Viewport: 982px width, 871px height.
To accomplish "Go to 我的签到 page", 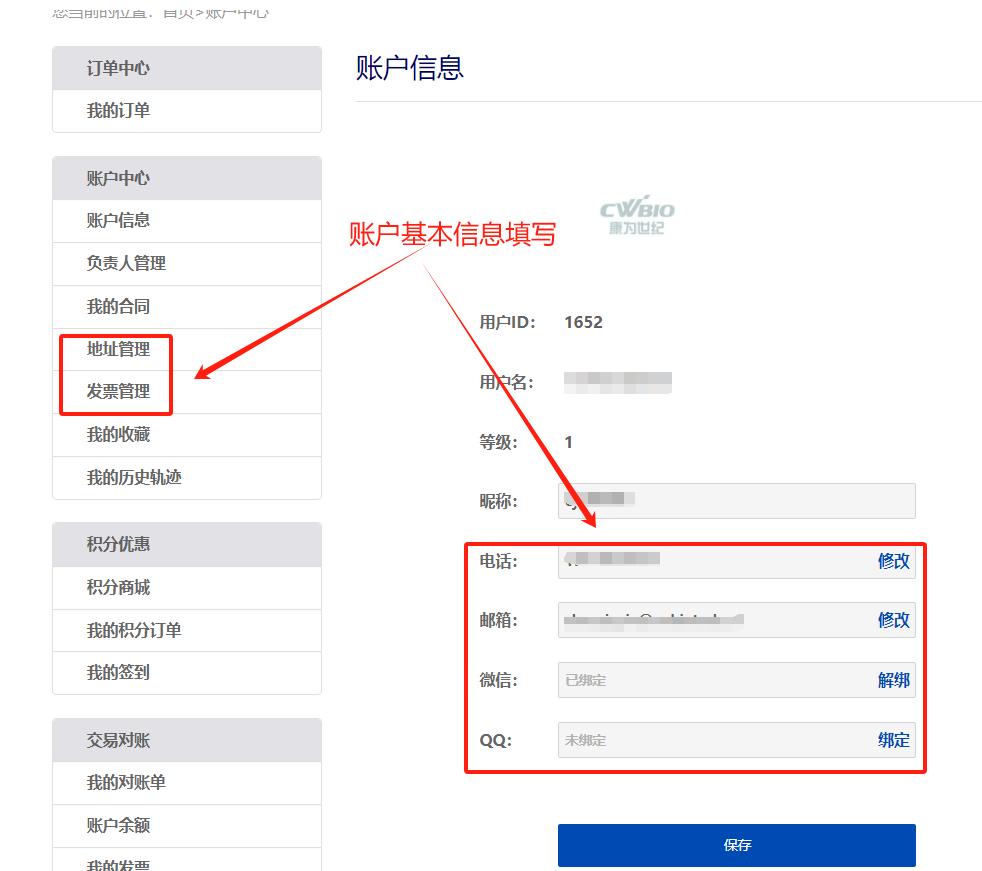I will pos(118,673).
